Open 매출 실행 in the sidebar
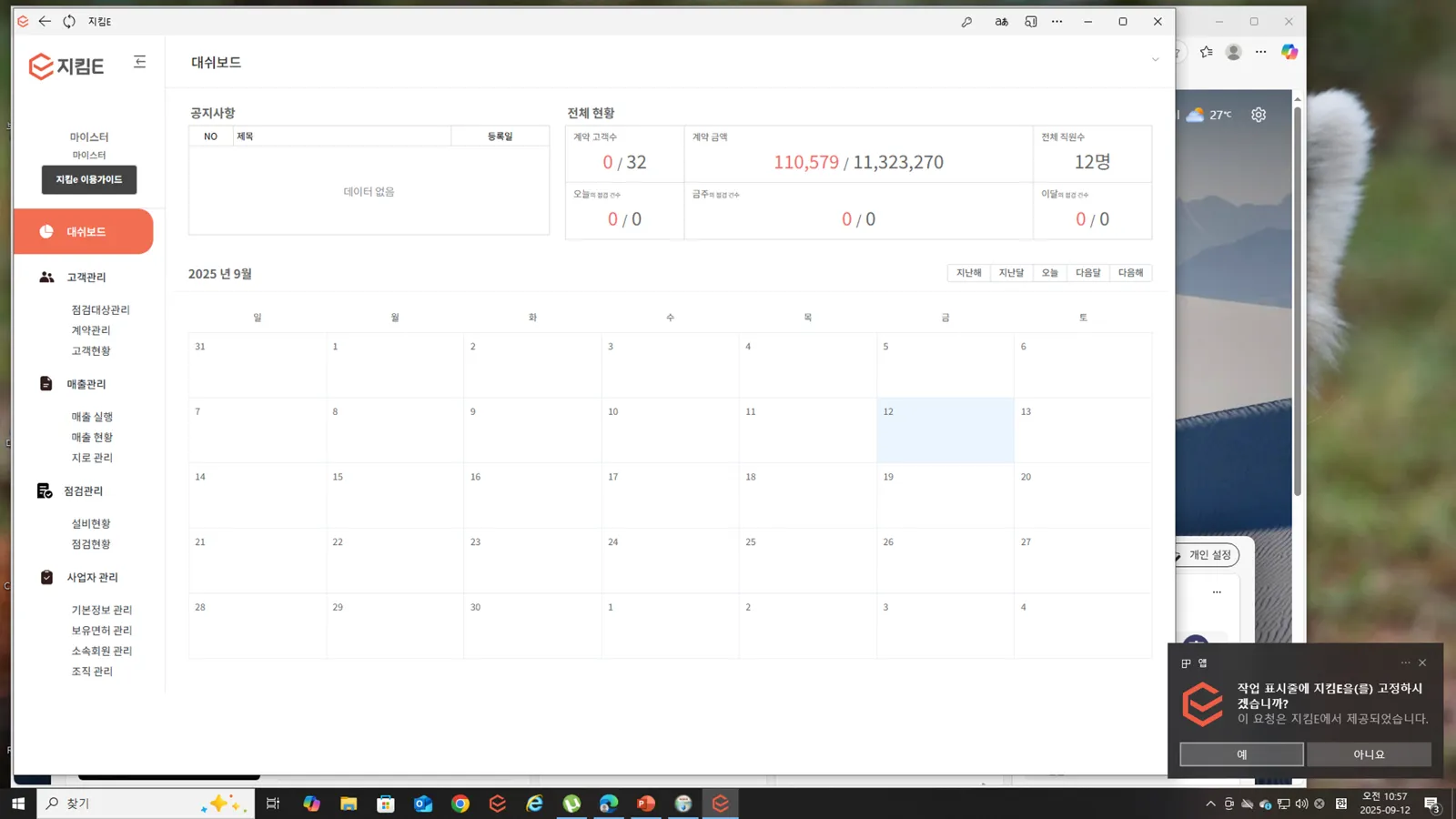Viewport: 1456px width, 819px height. point(92,417)
